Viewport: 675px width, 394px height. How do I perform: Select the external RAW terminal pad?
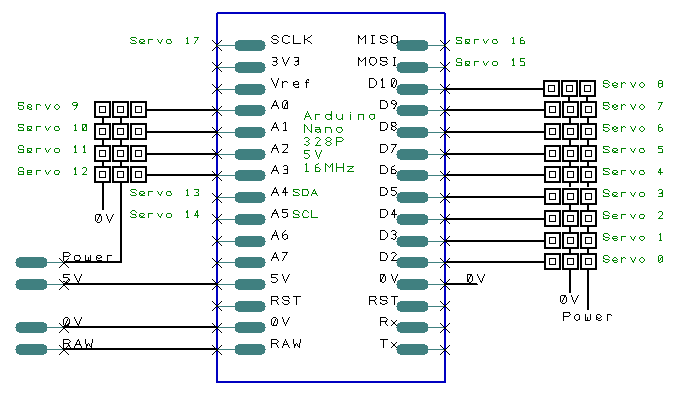[x=31, y=349]
